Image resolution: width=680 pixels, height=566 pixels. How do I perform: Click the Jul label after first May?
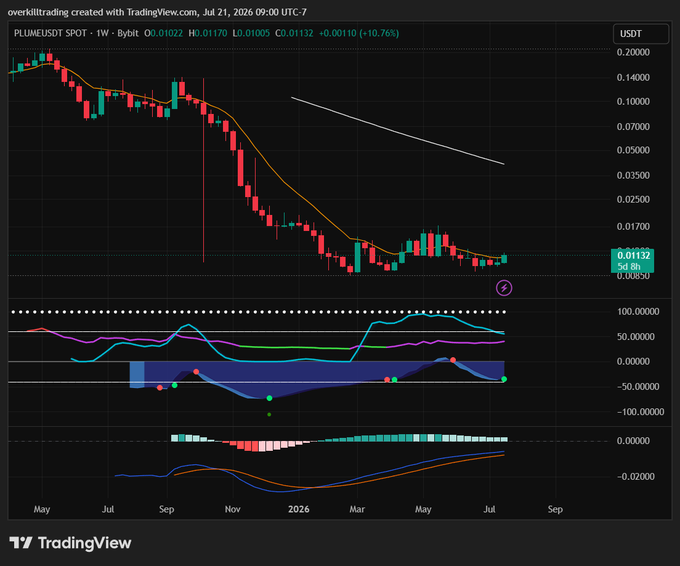click(x=108, y=509)
